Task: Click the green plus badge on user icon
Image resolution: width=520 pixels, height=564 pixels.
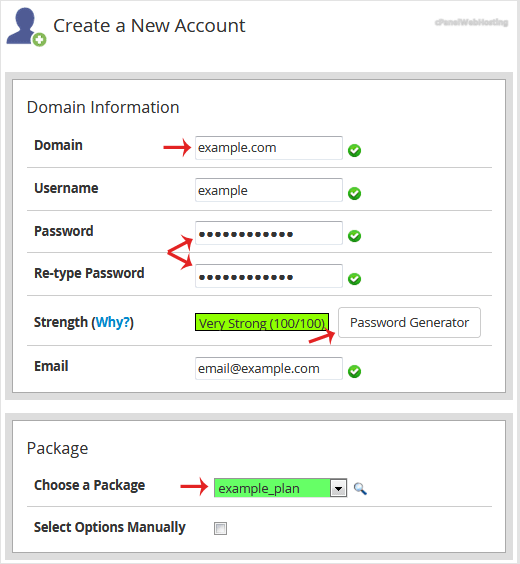Action: 39,40
